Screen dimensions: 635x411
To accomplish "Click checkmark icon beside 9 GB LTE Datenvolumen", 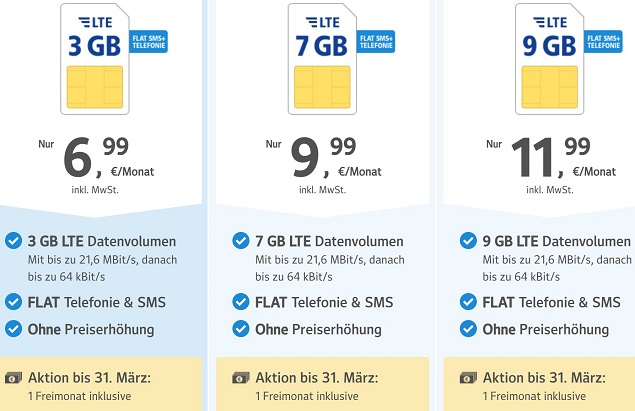I will (x=468, y=241).
